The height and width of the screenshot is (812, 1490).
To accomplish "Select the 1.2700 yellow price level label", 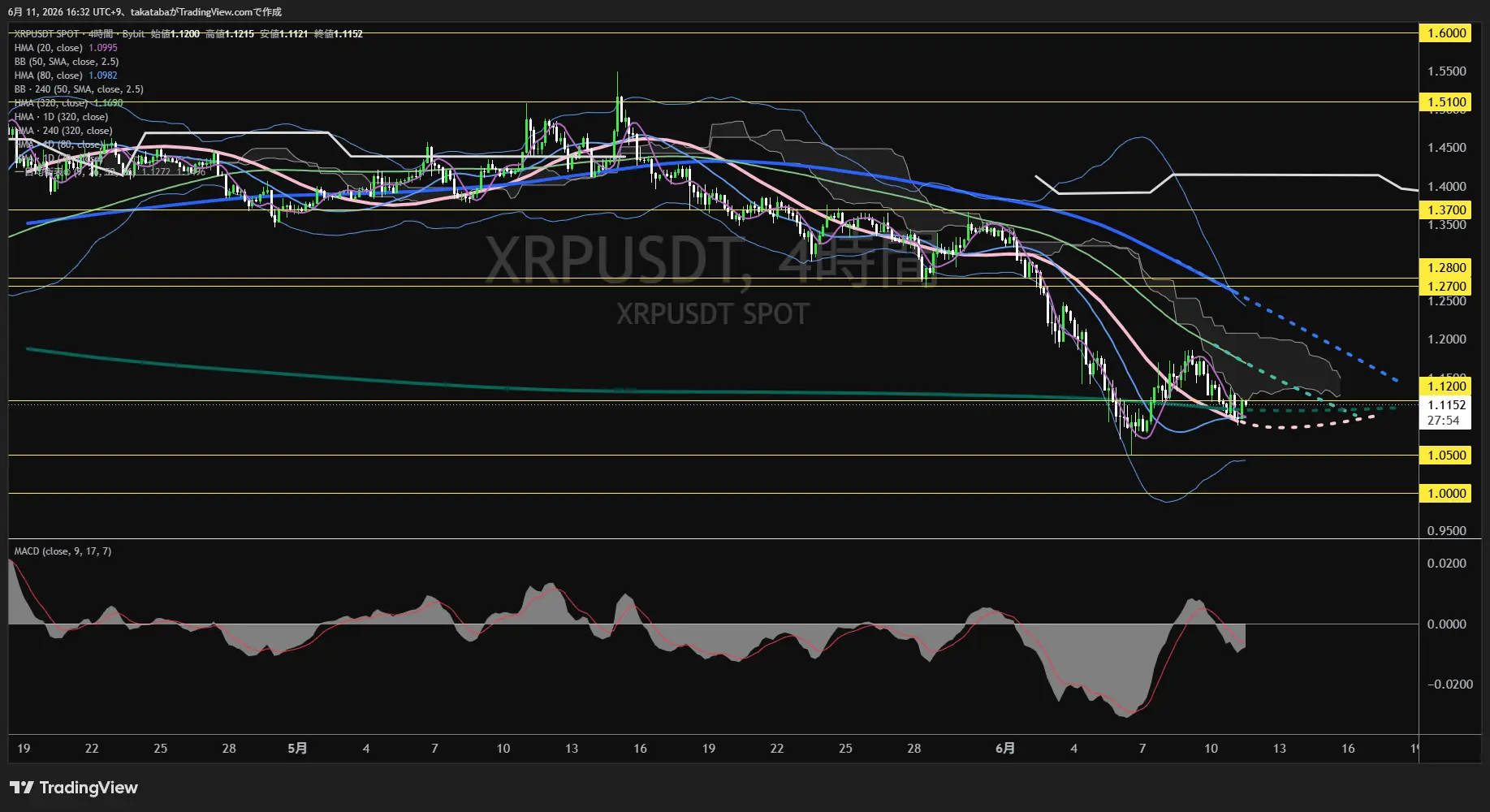I will coord(1446,287).
